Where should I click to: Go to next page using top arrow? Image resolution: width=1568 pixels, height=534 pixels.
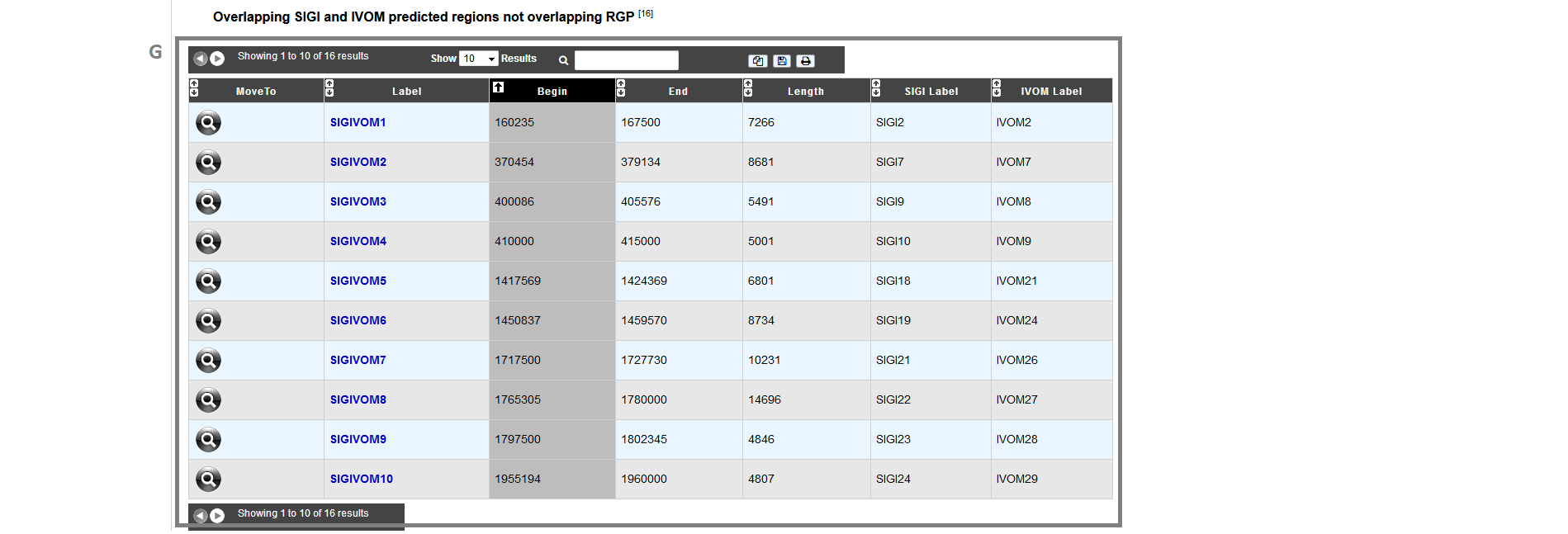tap(217, 59)
